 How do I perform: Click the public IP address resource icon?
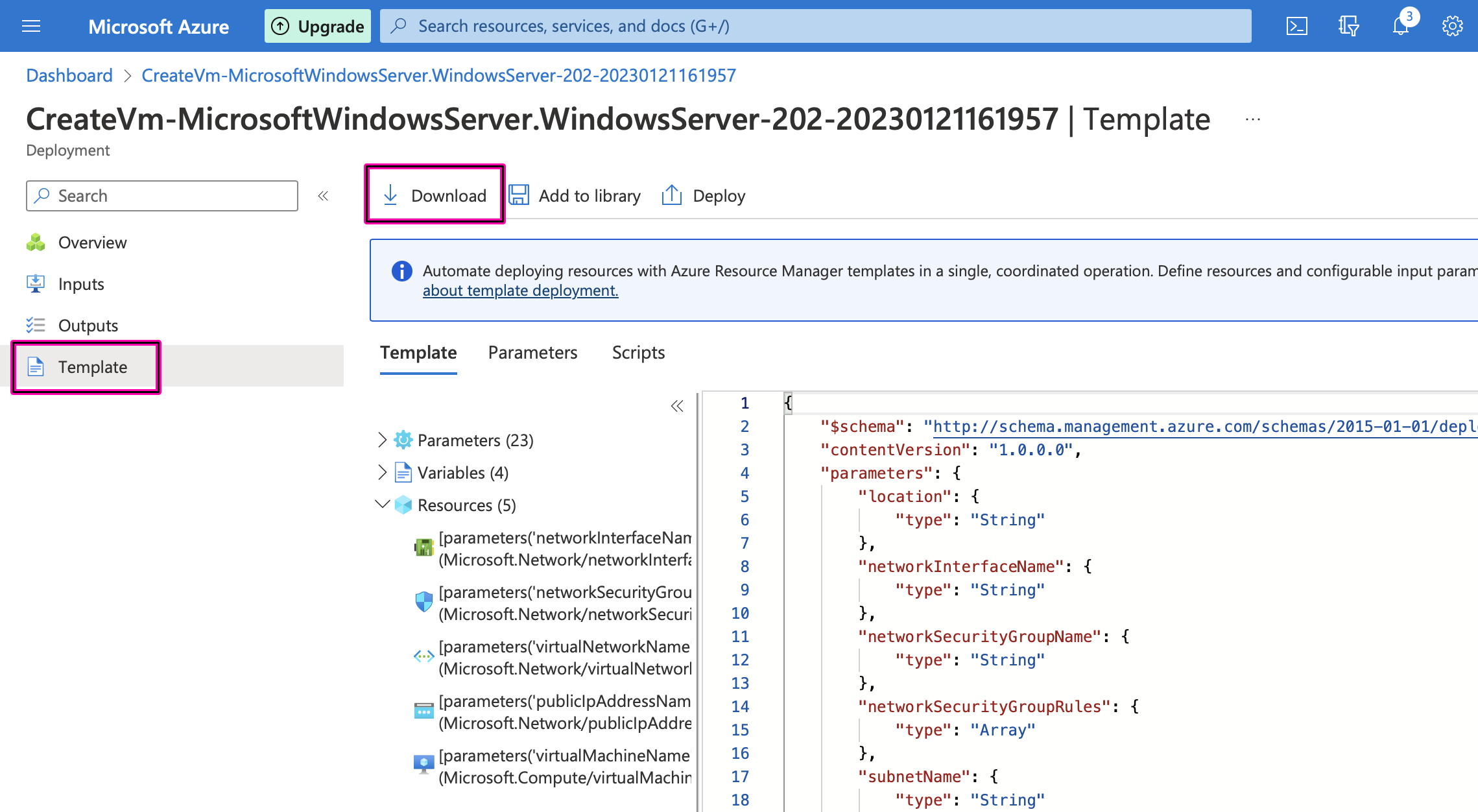(x=424, y=711)
